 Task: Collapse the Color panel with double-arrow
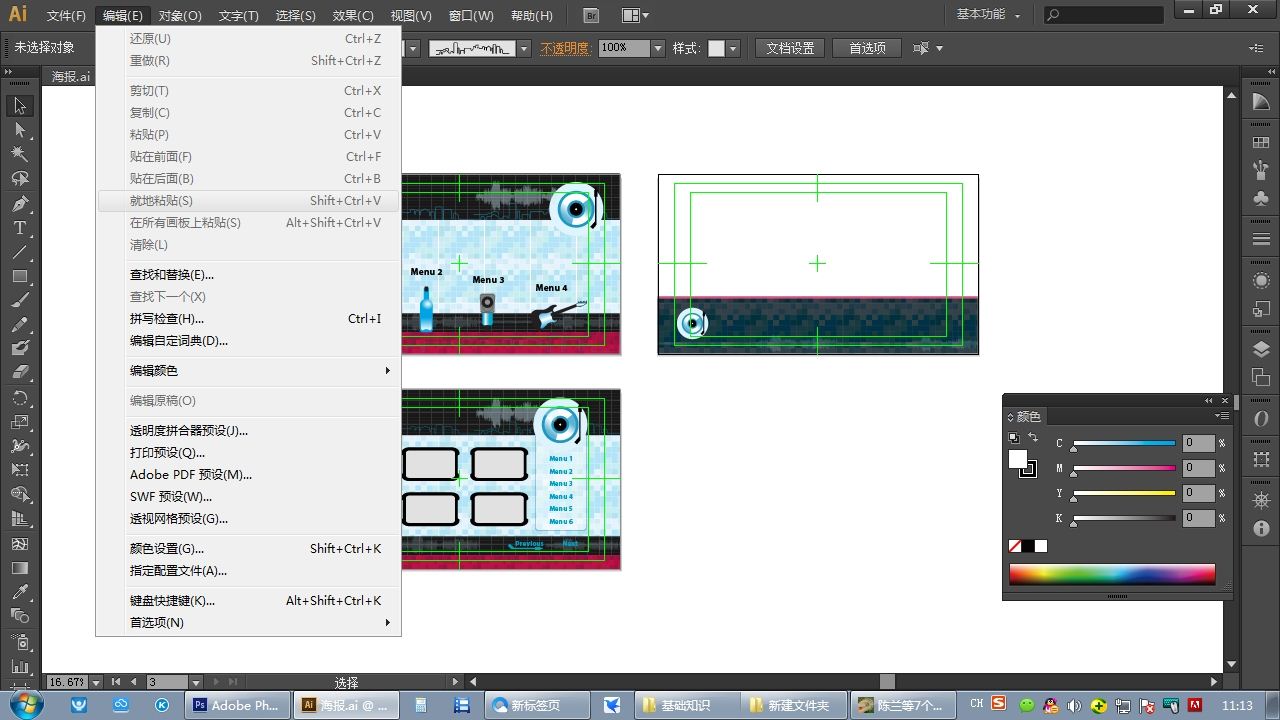[x=1209, y=400]
